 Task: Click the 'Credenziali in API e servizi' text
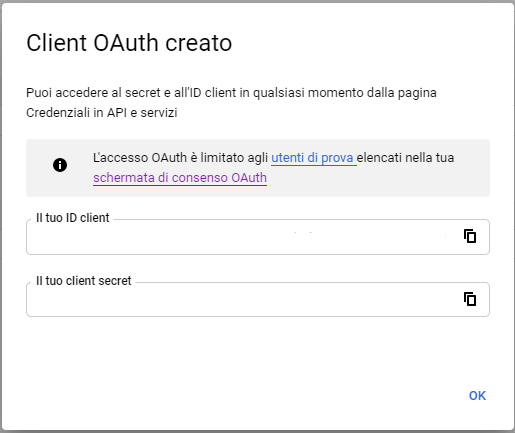tap(102, 113)
